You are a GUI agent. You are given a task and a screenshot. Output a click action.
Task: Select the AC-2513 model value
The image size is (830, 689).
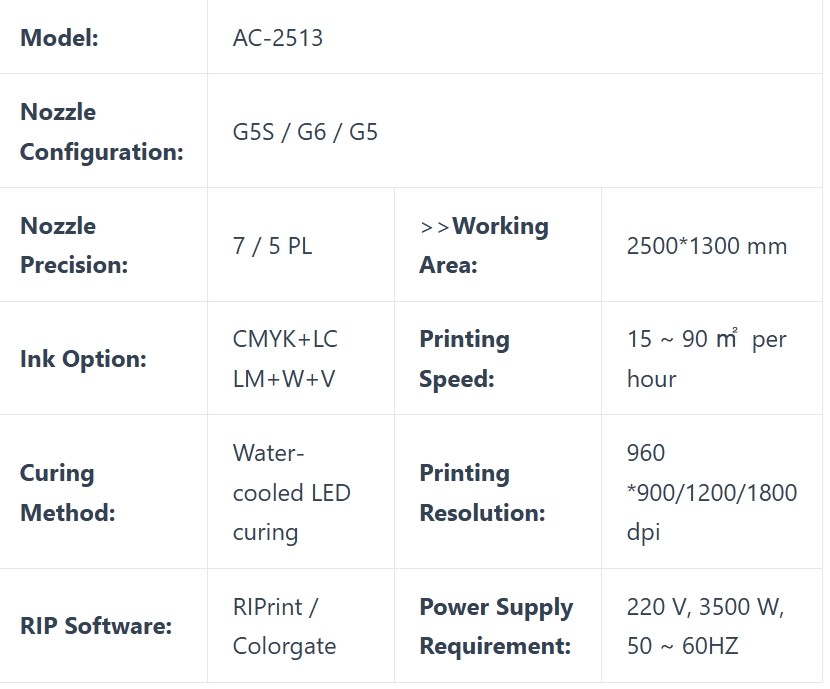coord(278,38)
